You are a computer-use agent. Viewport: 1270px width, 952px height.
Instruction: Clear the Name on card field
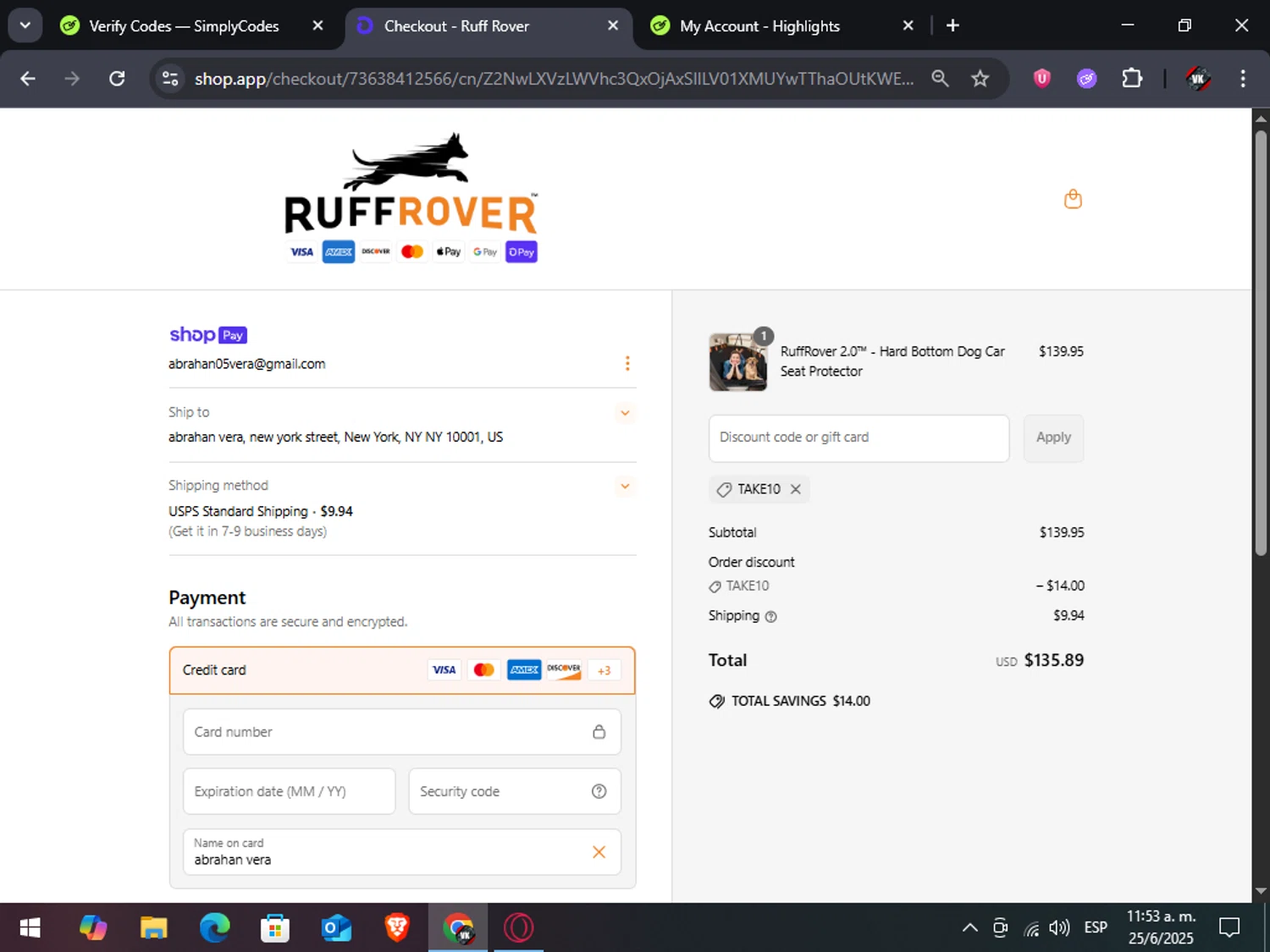(599, 851)
